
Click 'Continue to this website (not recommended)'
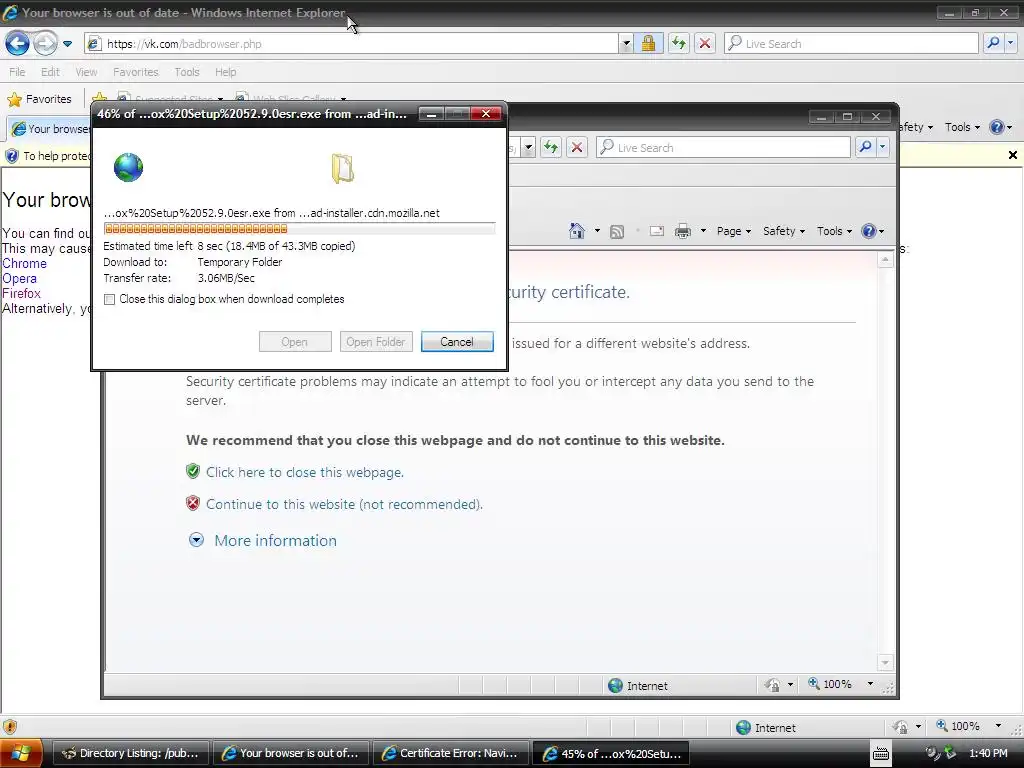pos(344,504)
